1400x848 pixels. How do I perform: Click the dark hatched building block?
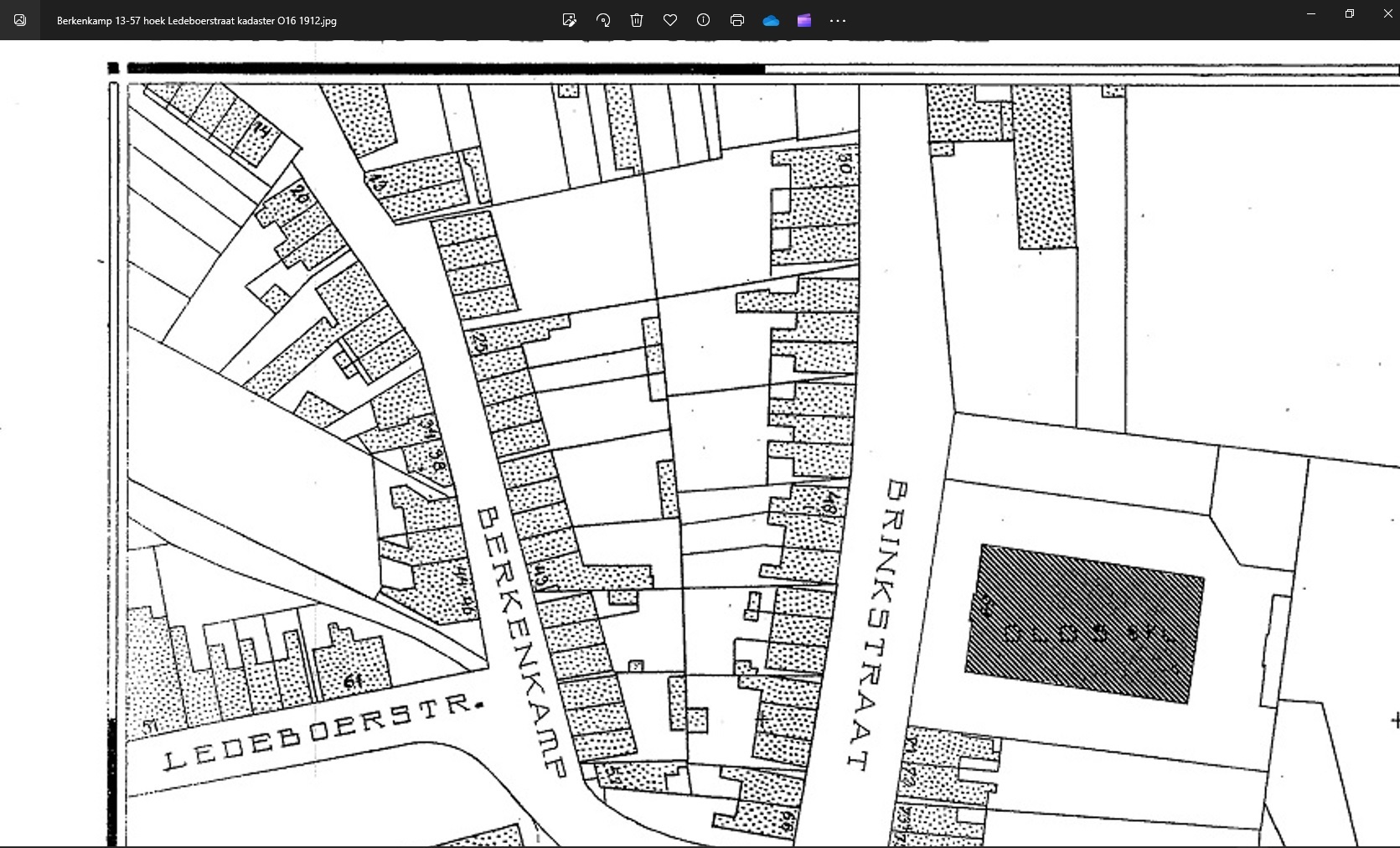click(1086, 623)
